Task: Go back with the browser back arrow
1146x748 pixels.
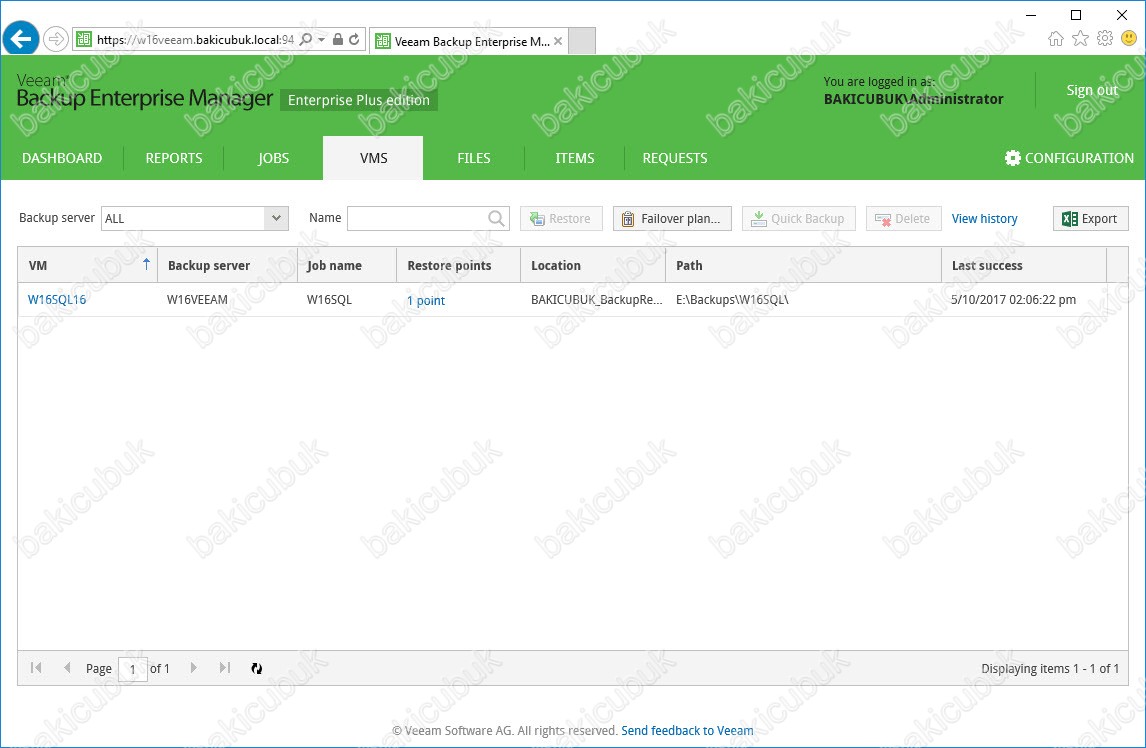Action: [x=21, y=39]
